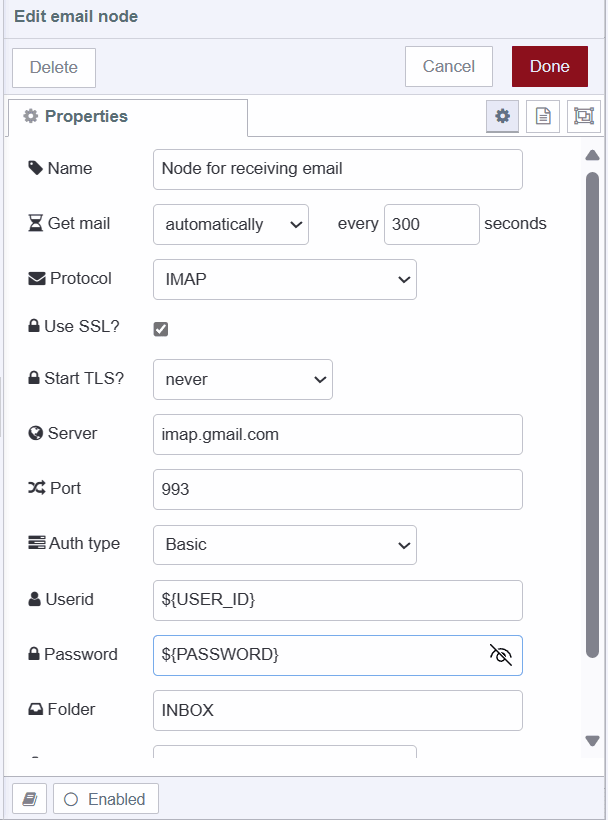This screenshot has height=820, width=608.
Task: Open the Appearance settings icon
Action: [x=583, y=115]
